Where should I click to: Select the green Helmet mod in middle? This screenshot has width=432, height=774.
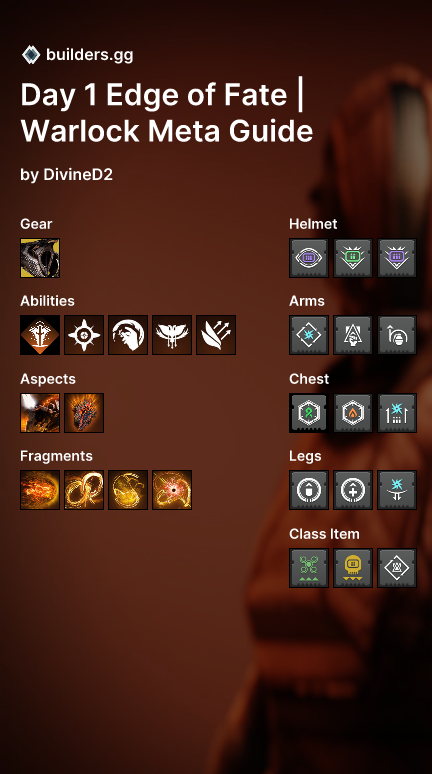[353, 258]
